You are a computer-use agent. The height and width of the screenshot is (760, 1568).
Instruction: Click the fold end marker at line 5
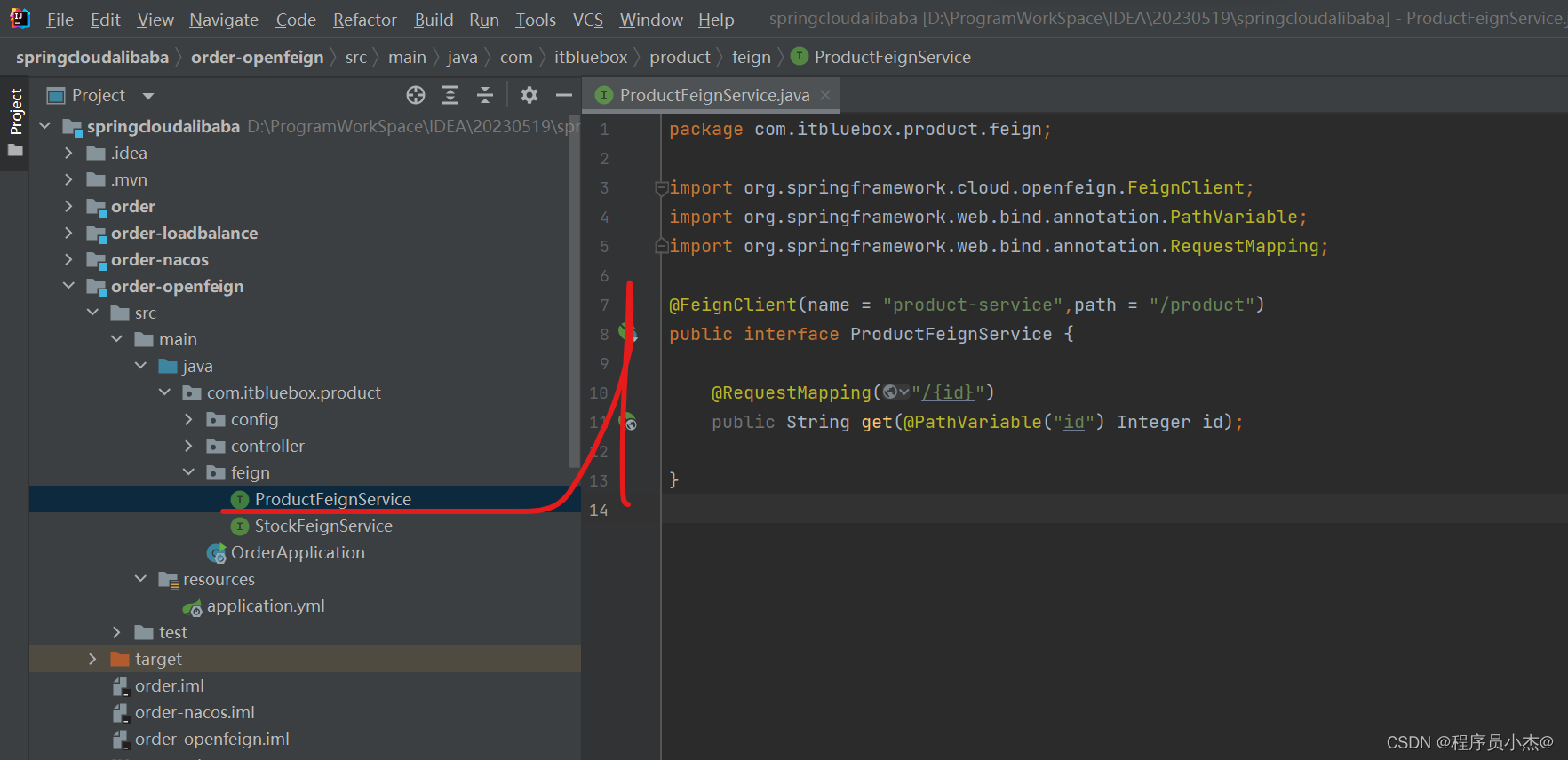[x=660, y=246]
